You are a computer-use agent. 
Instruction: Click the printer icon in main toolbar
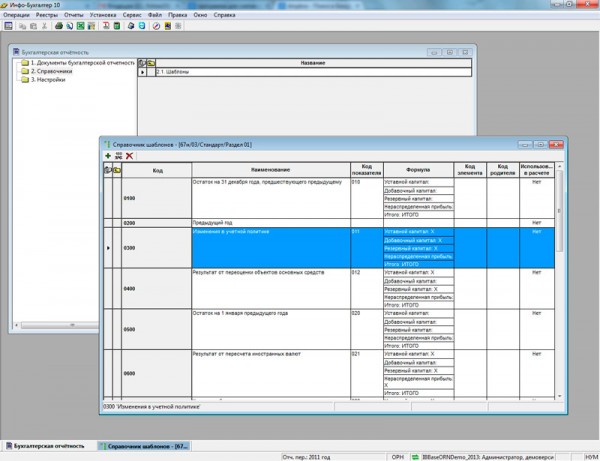[58, 25]
